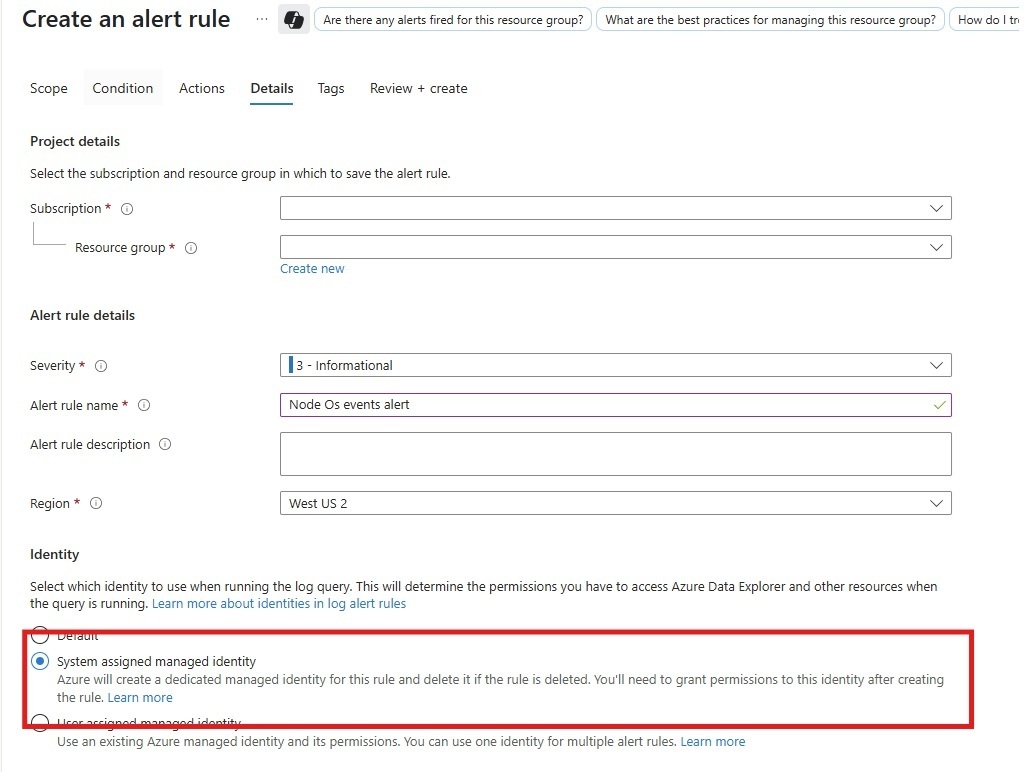The height and width of the screenshot is (772, 1027).
Task: Click the info icon beside Severity
Action: point(100,366)
